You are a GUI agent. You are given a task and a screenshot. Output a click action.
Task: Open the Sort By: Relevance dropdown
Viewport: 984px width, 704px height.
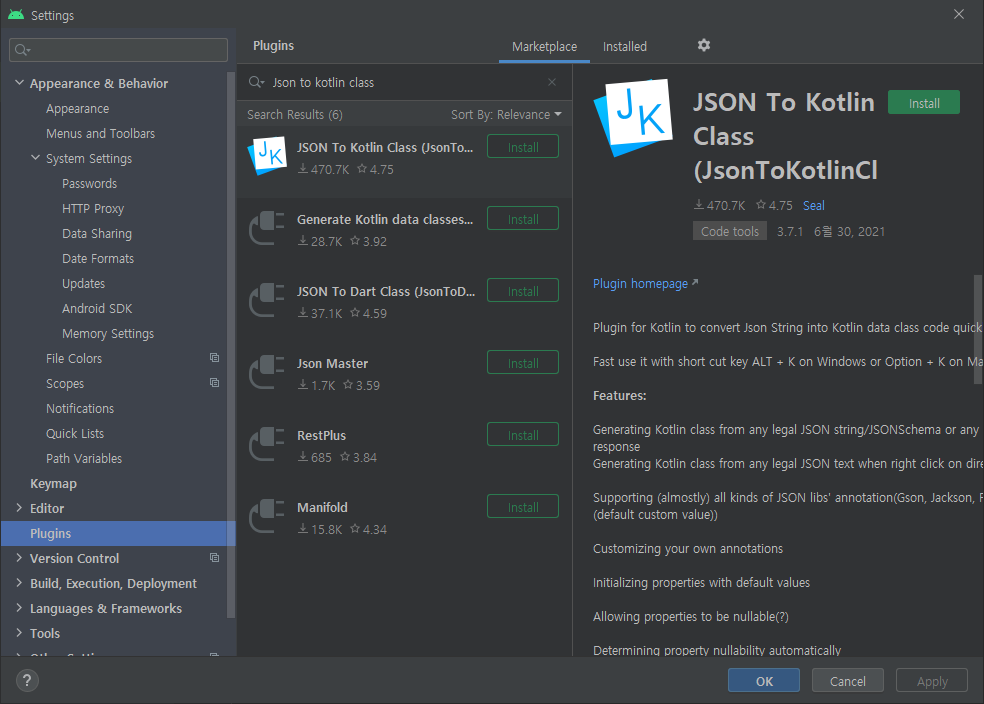(506, 115)
